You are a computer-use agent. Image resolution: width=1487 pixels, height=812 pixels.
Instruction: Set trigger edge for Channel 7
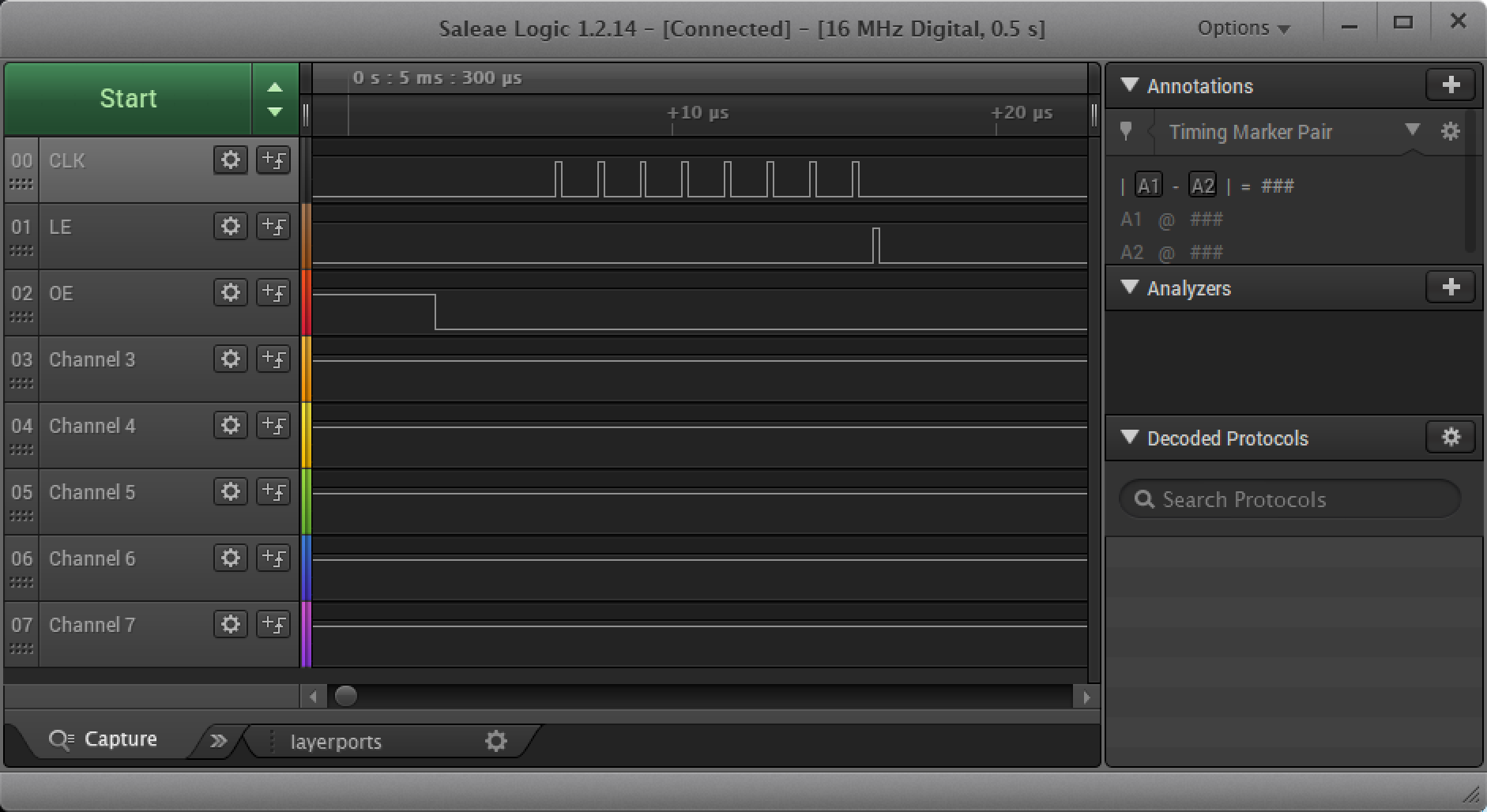tap(273, 625)
